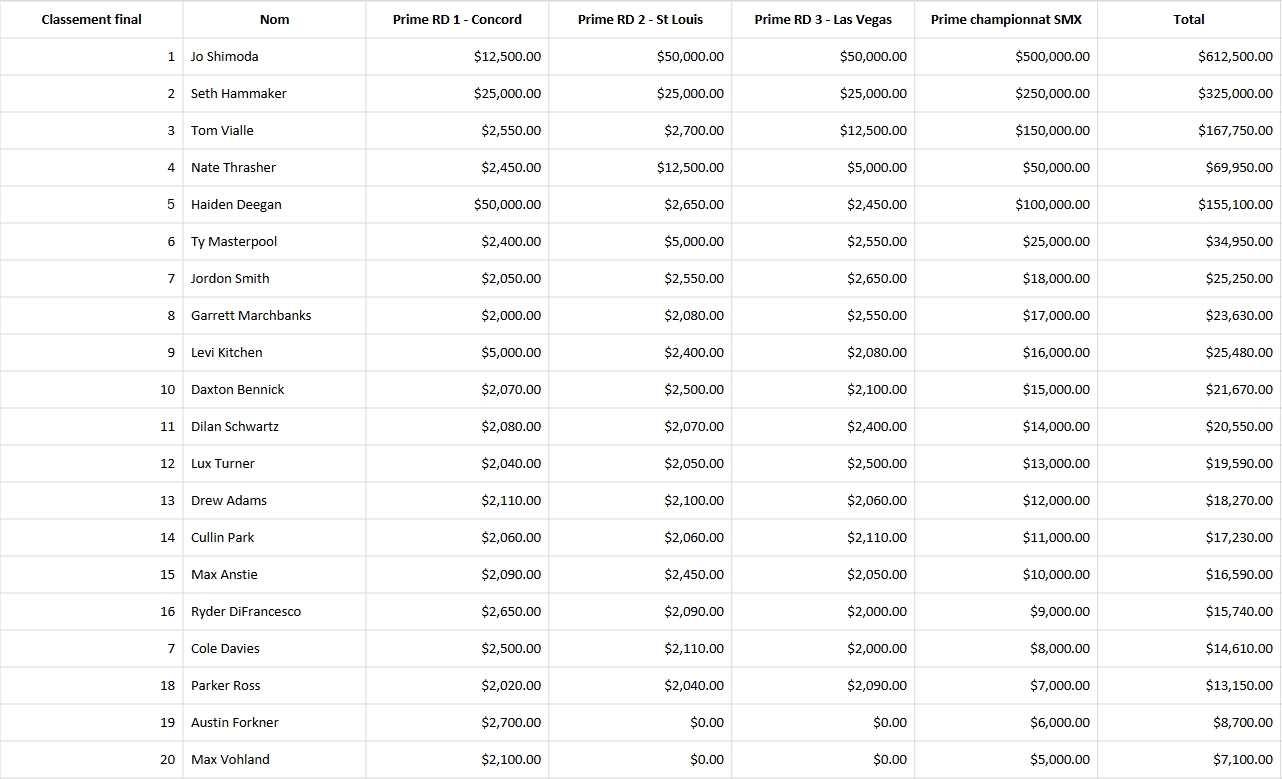Select the Ryder DiFrancesco name cell

click(274, 611)
